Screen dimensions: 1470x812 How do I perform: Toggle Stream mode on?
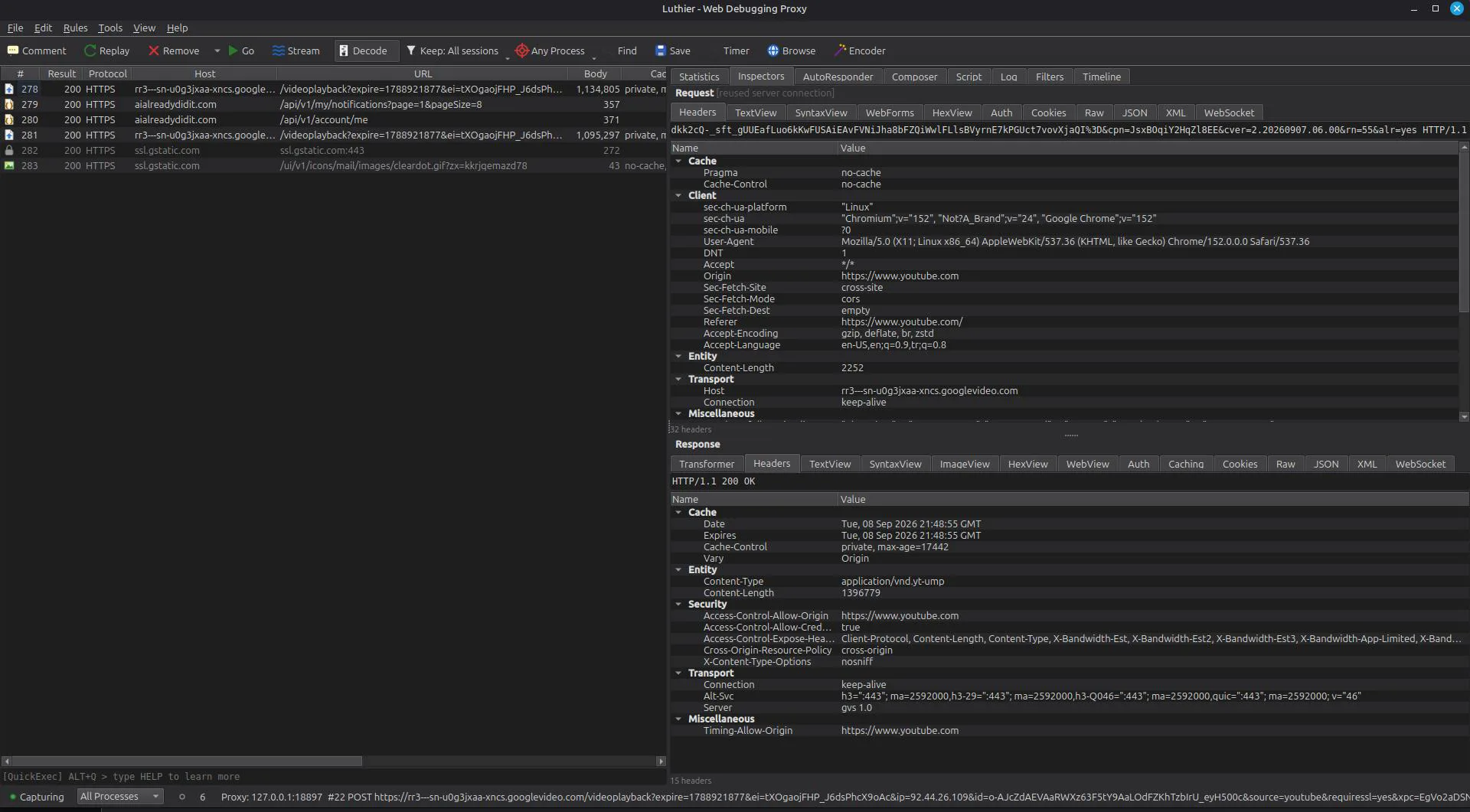[x=296, y=51]
